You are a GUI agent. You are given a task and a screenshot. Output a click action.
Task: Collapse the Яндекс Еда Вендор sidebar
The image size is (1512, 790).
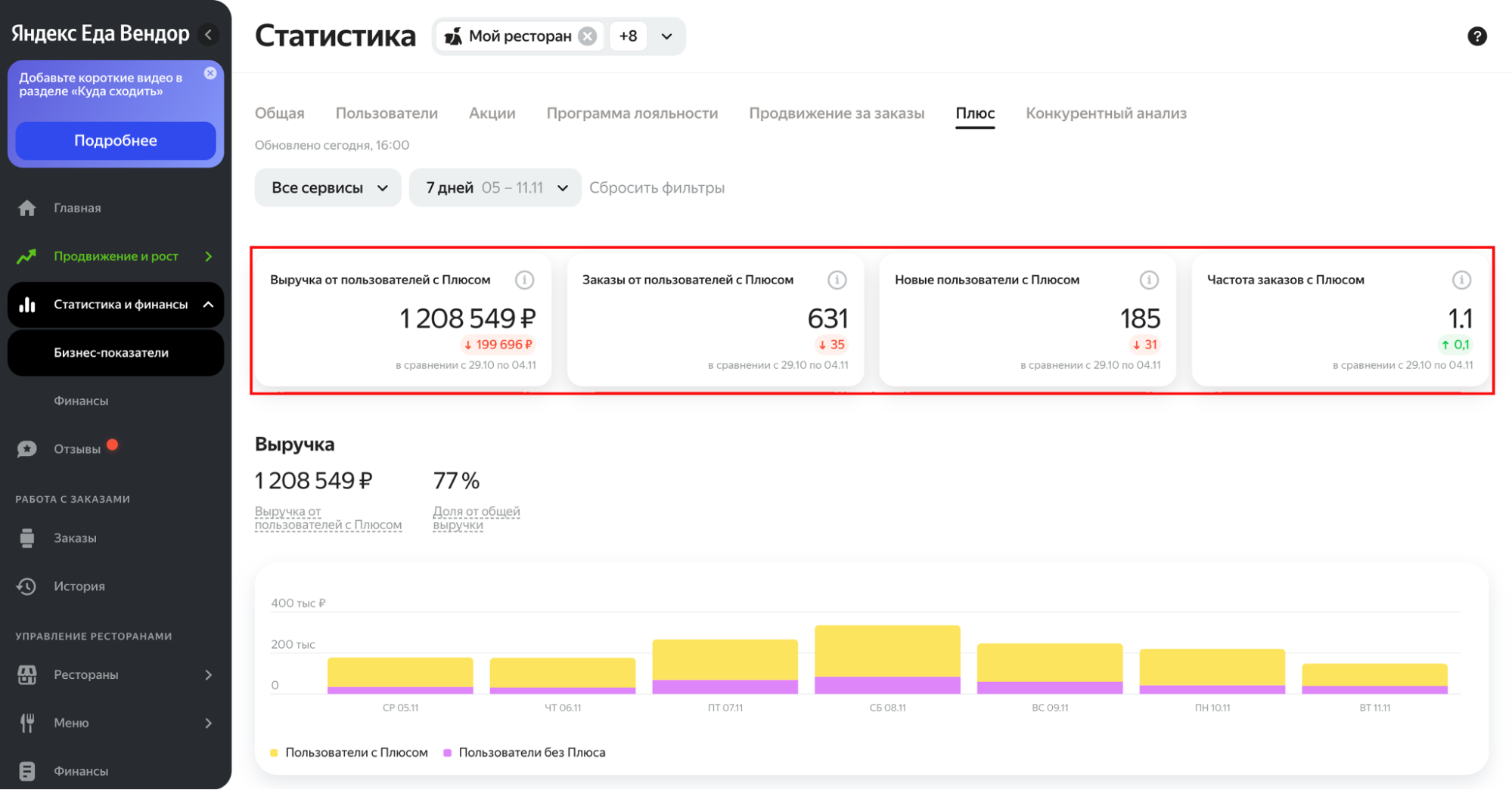tap(208, 34)
